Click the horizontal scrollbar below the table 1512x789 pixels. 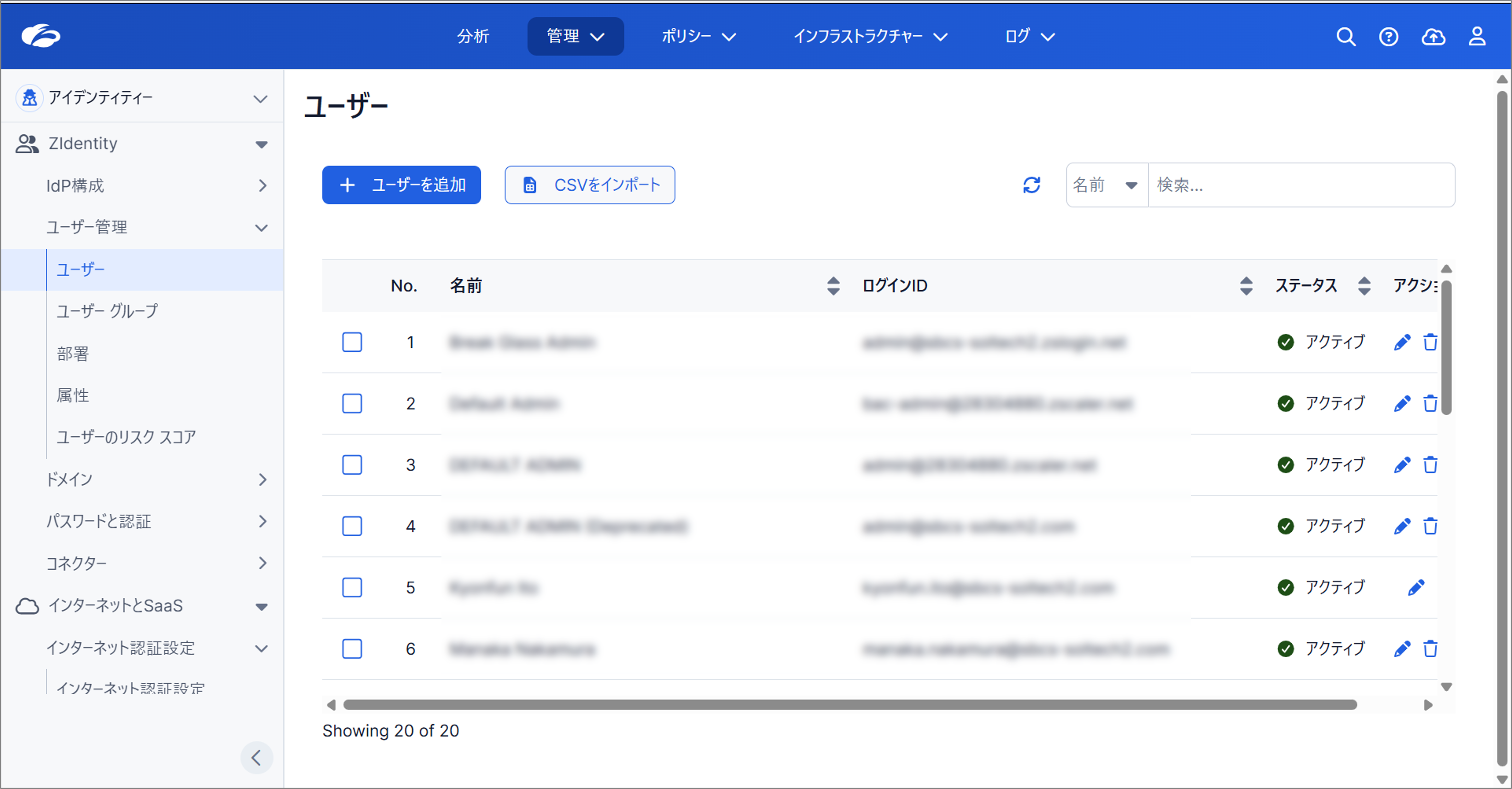click(849, 705)
